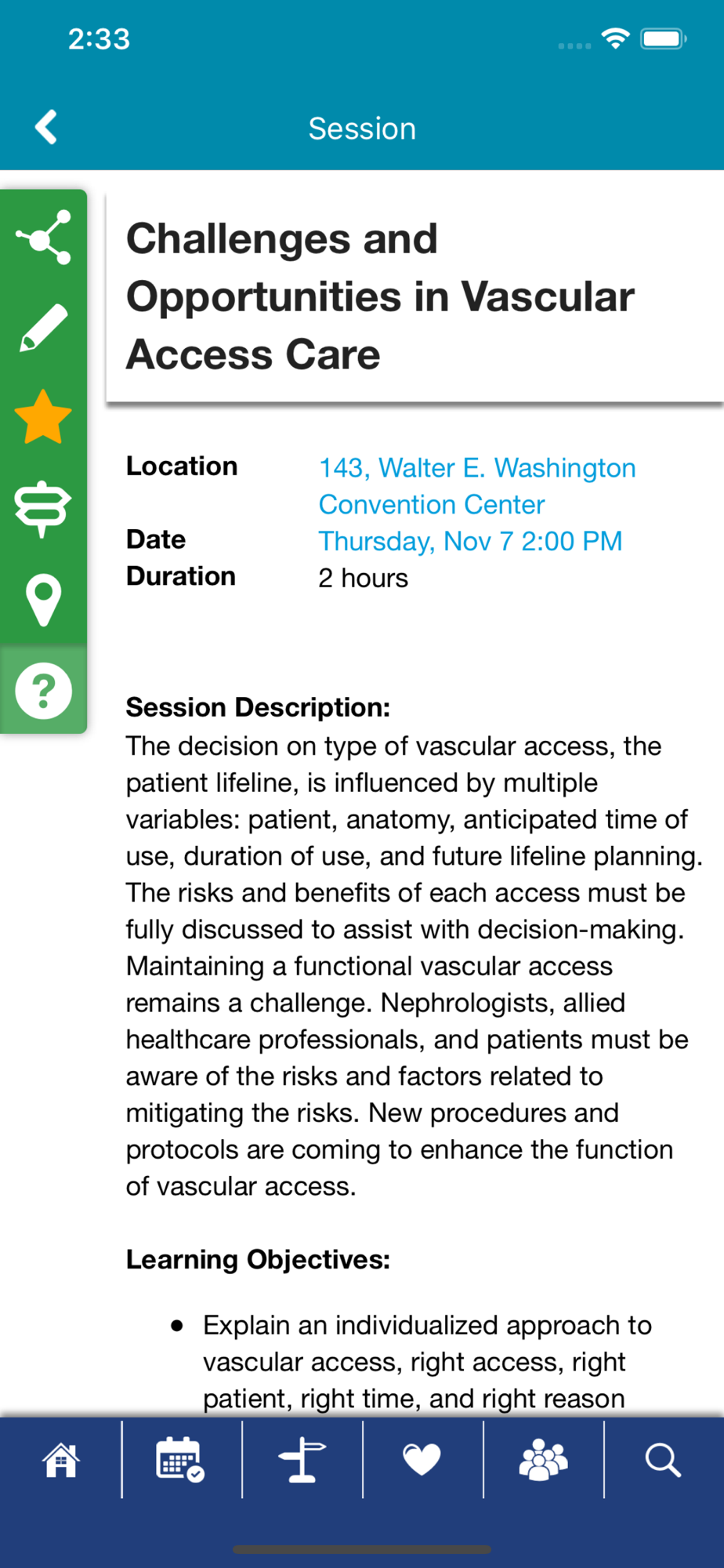Open the signpost directions icon in sidebar
Image resolution: width=724 pixels, height=1568 pixels.
(x=43, y=508)
